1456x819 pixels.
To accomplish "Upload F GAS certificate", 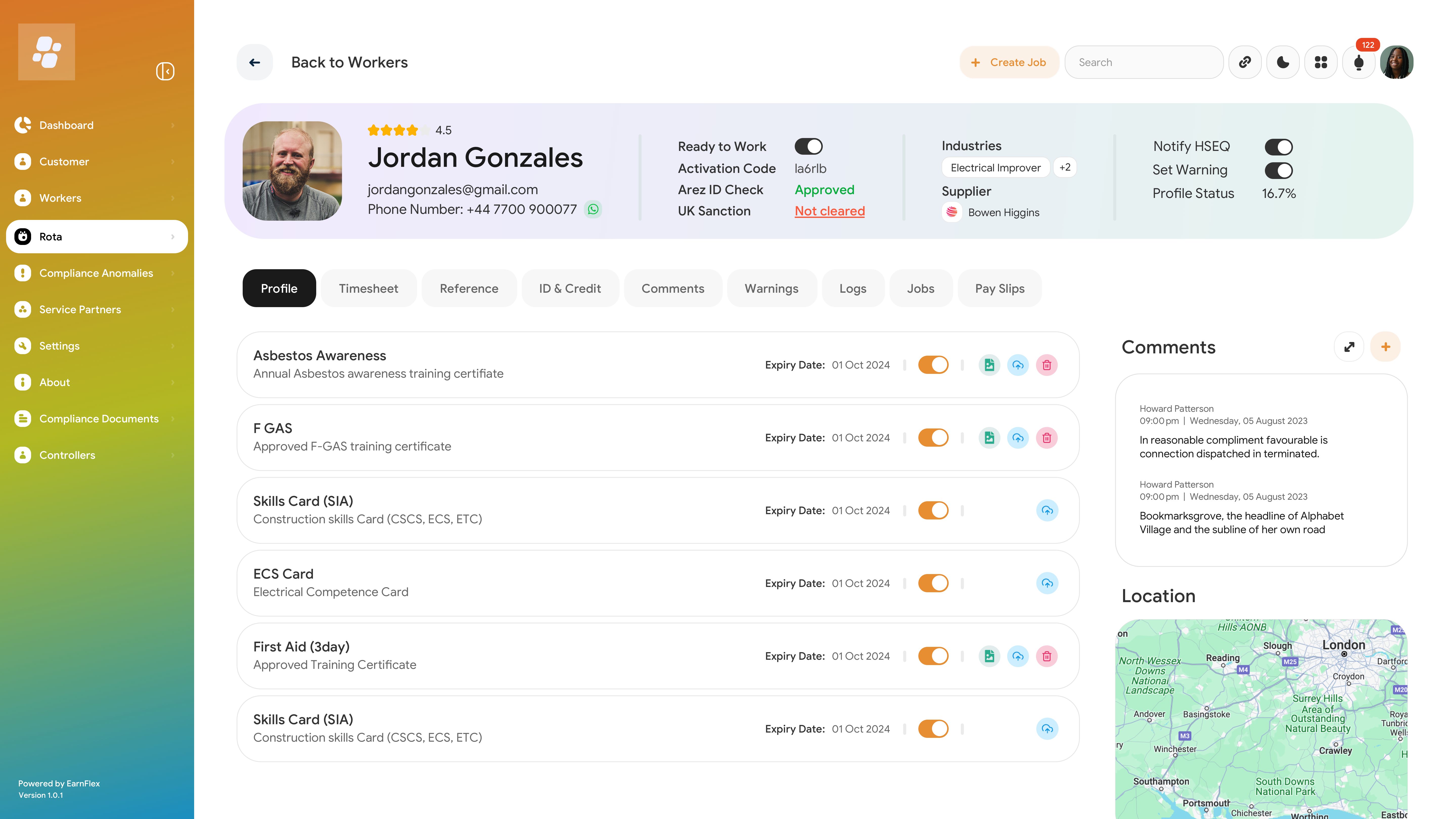I will pyautogui.click(x=1018, y=438).
